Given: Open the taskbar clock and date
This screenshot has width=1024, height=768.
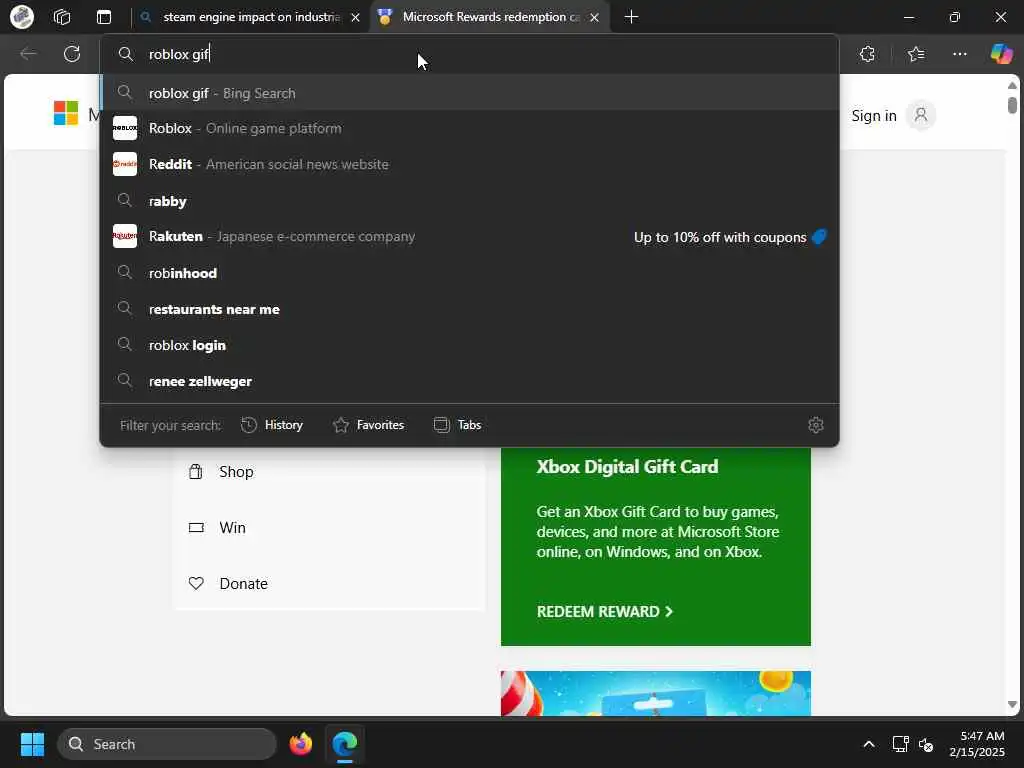Looking at the screenshot, I should tap(977, 744).
